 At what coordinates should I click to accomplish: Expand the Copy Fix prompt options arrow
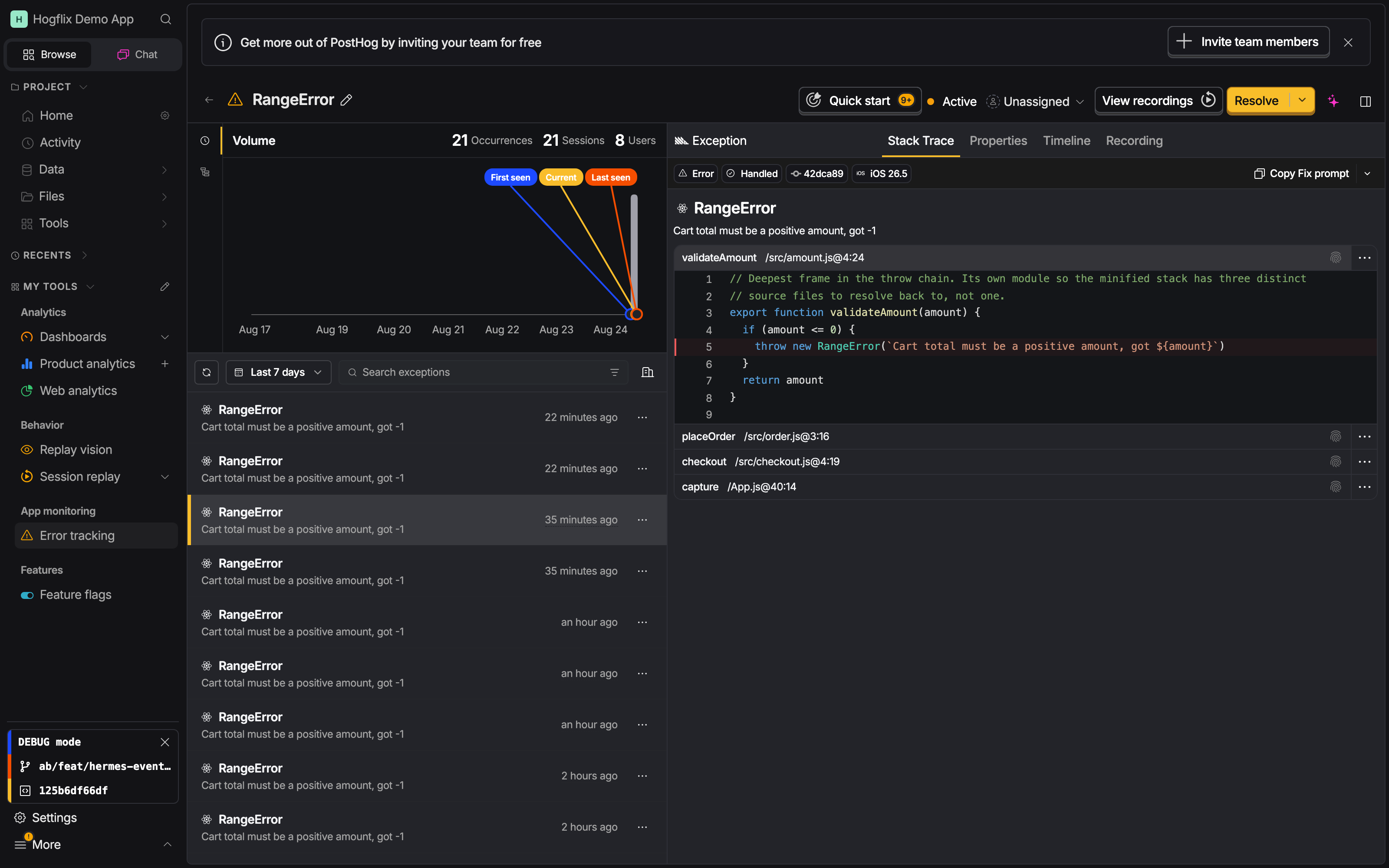pyautogui.click(x=1367, y=174)
